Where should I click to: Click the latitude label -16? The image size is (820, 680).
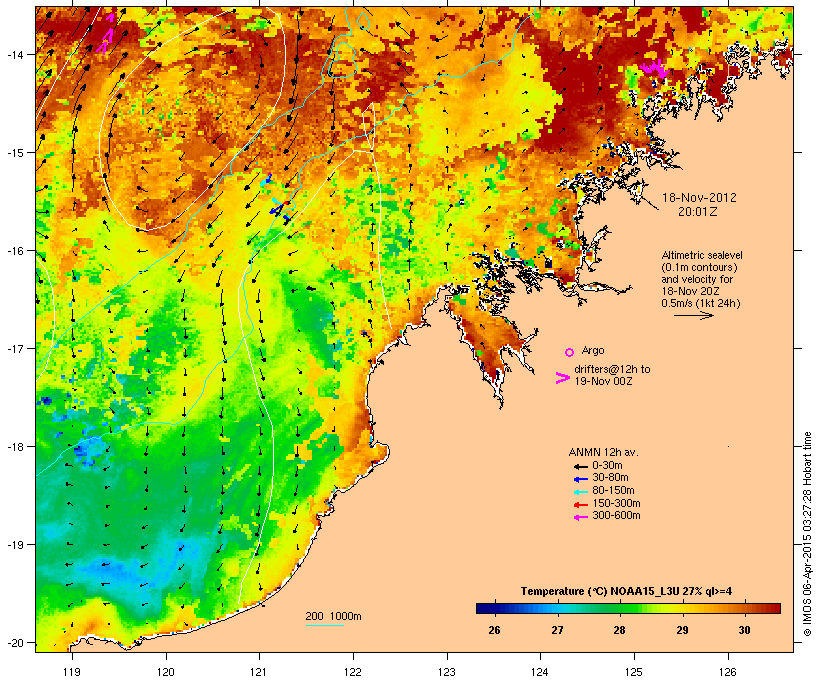(15, 251)
